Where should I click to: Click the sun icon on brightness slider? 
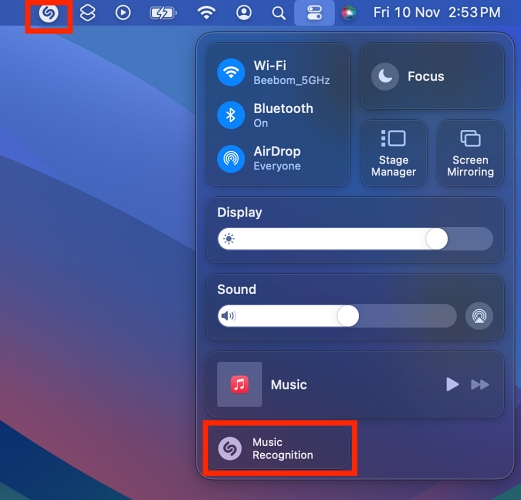pyautogui.click(x=229, y=239)
